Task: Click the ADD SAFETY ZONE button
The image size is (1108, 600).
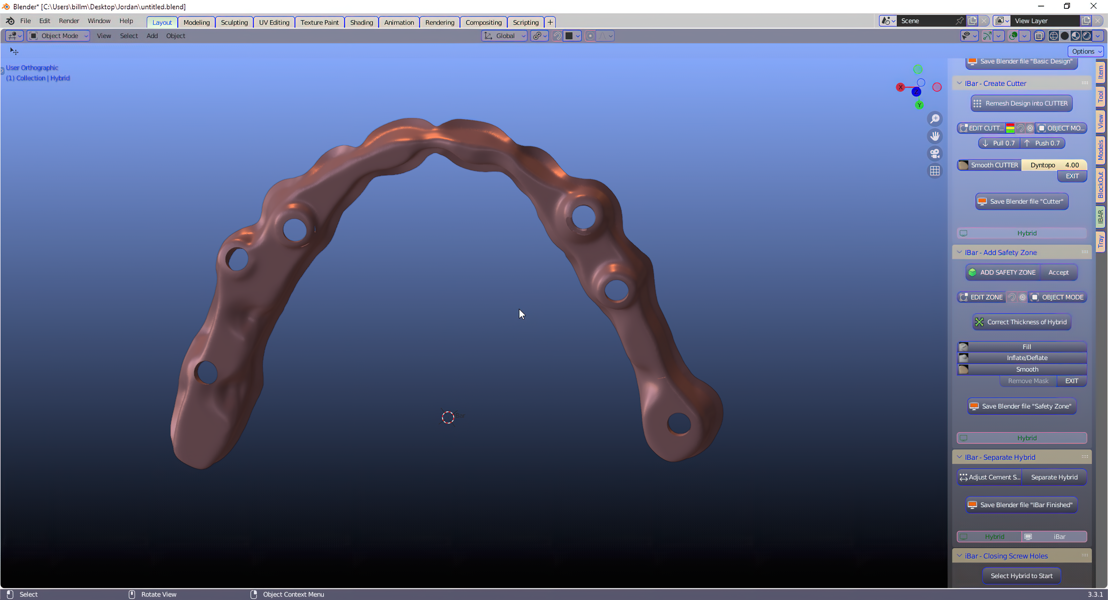Action: 1002,272
